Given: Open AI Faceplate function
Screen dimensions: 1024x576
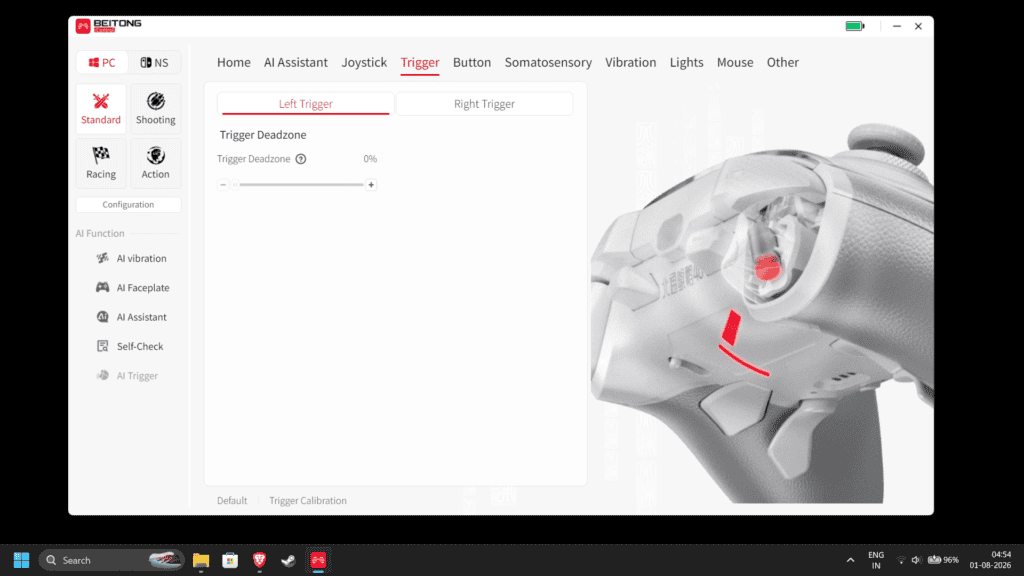Looking at the screenshot, I should pyautogui.click(x=133, y=287).
